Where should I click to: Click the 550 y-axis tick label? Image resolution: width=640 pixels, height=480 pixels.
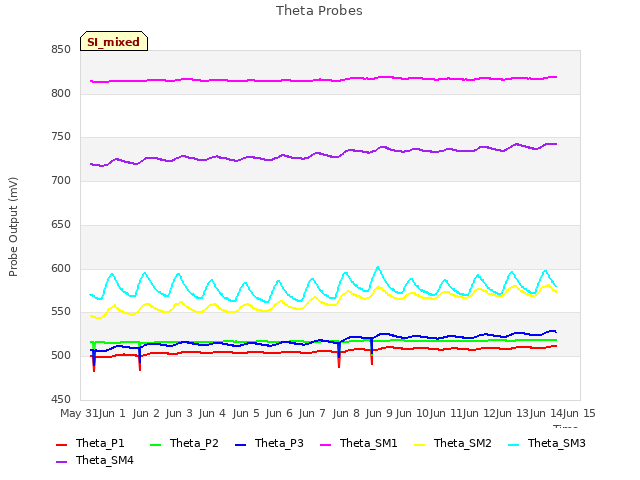[x=61, y=312]
